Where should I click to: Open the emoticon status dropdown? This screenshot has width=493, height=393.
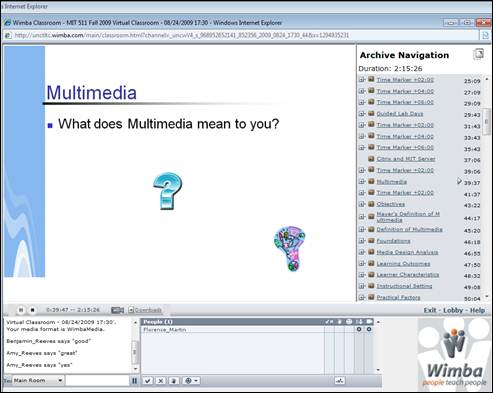point(191,381)
